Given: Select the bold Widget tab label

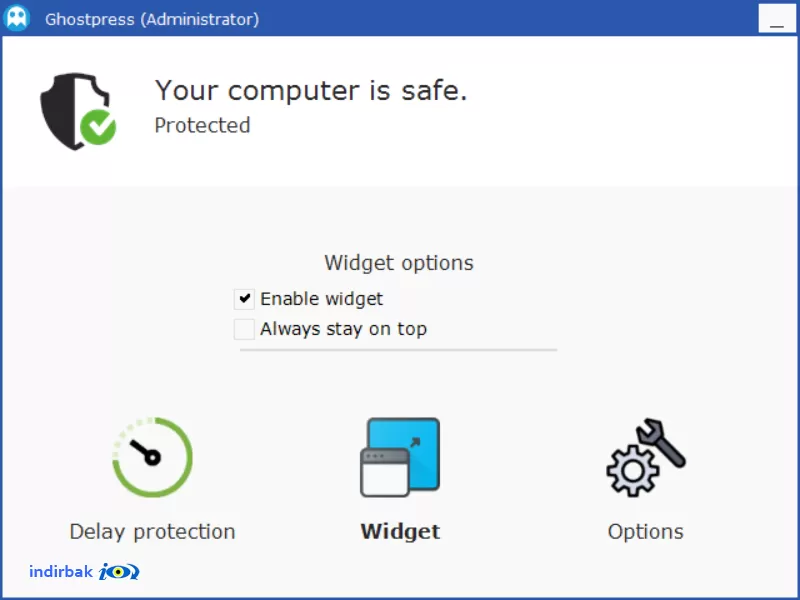Looking at the screenshot, I should [400, 532].
